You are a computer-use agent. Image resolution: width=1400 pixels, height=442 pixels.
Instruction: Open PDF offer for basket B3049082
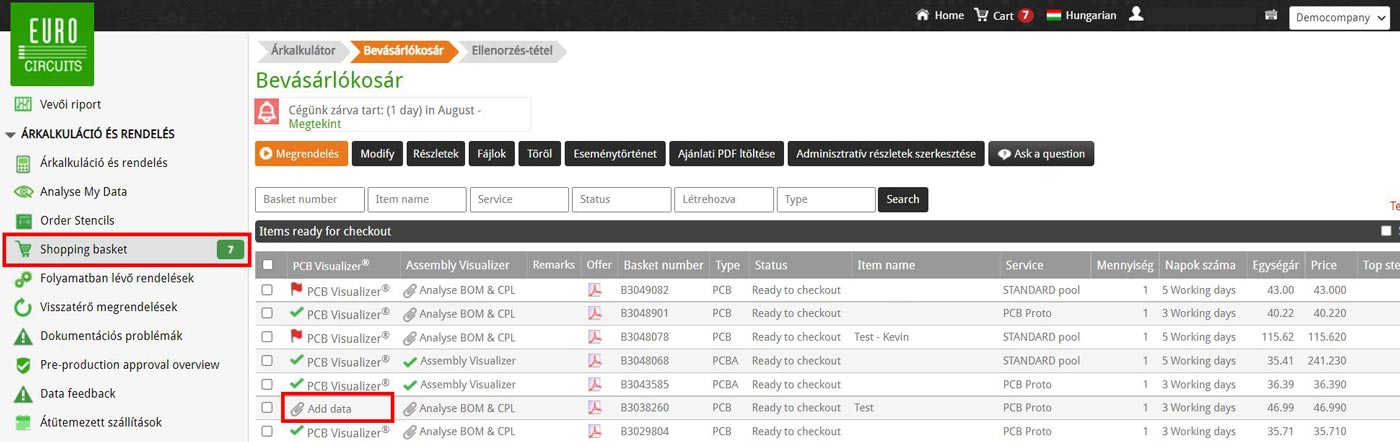594,290
